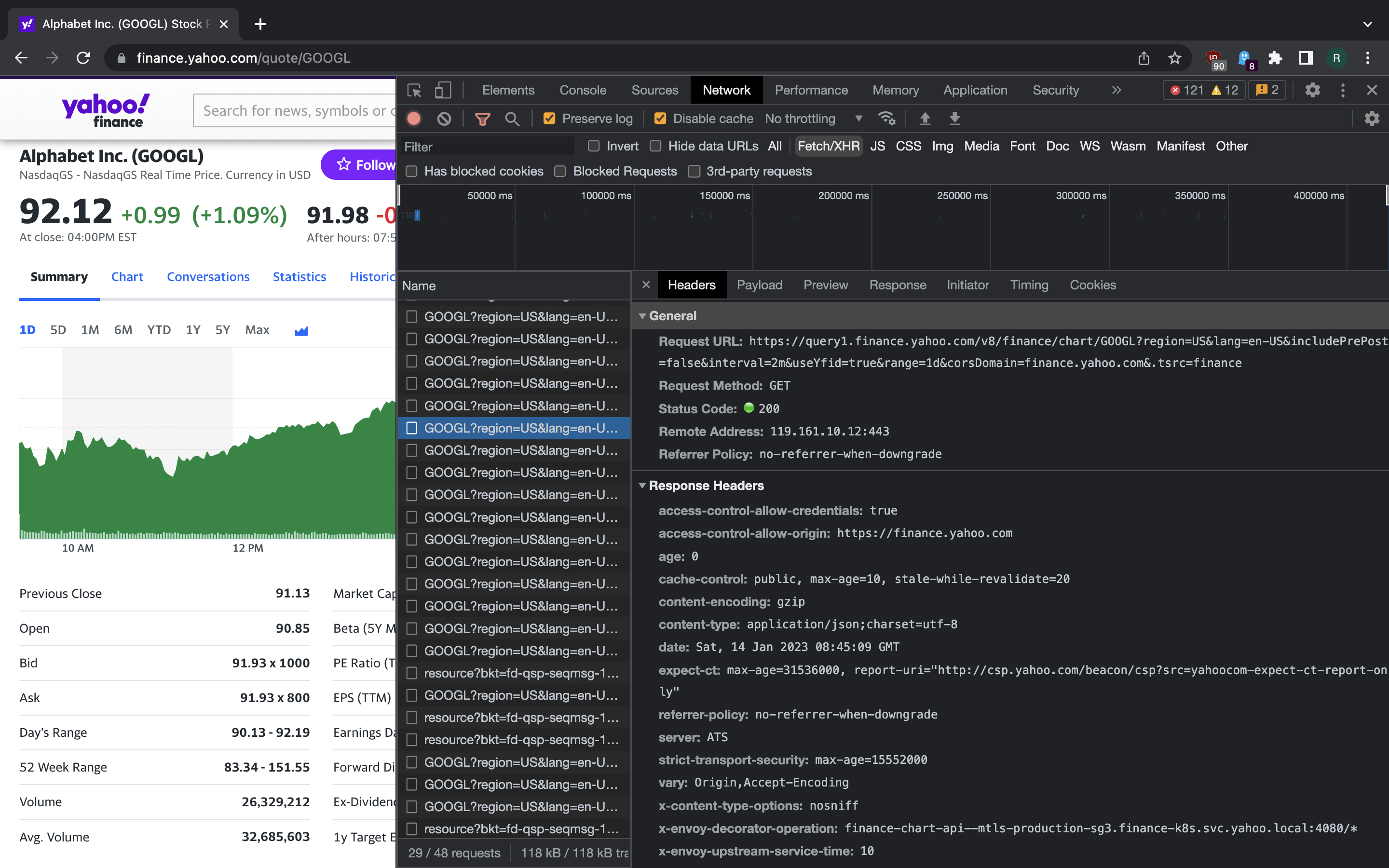This screenshot has width=1389, height=868.
Task: Click Yahoo Finance search box
Action: [295, 111]
